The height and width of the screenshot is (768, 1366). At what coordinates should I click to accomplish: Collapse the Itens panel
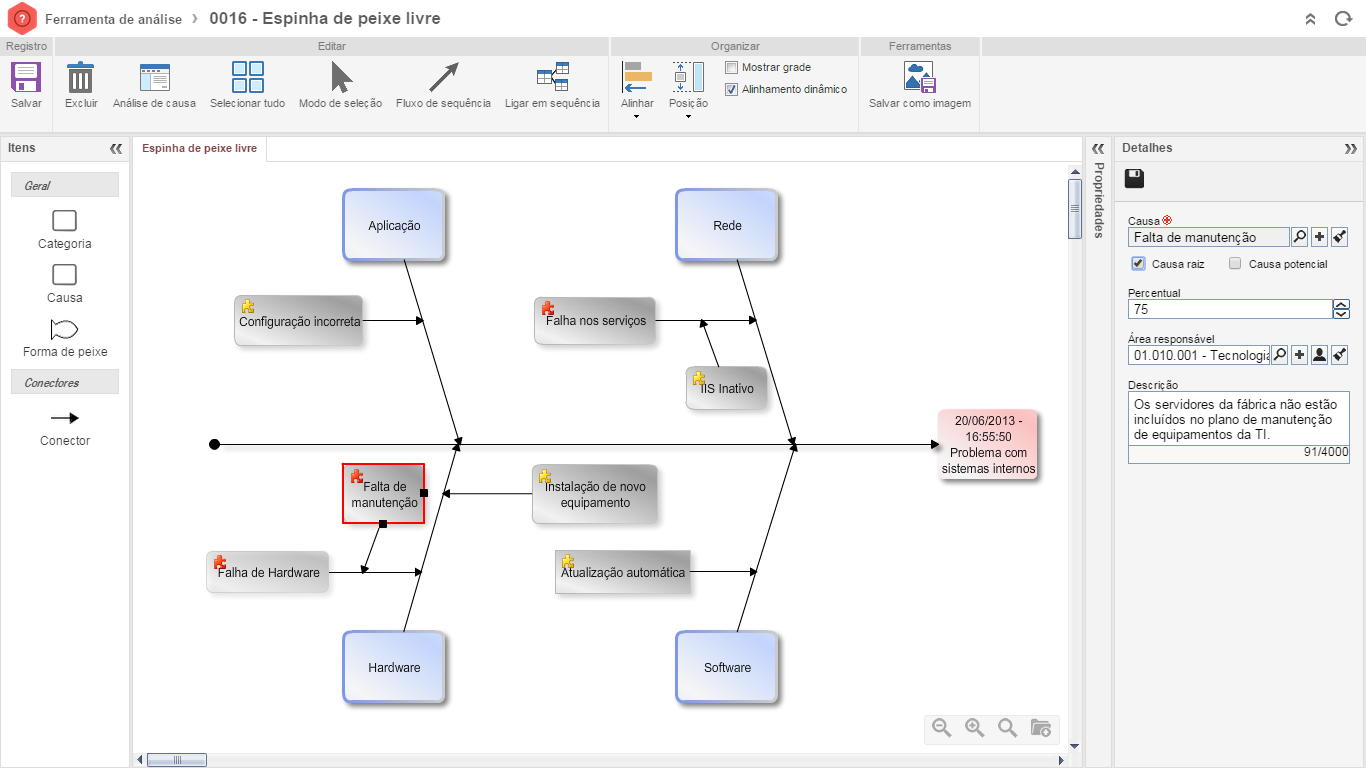pos(115,148)
